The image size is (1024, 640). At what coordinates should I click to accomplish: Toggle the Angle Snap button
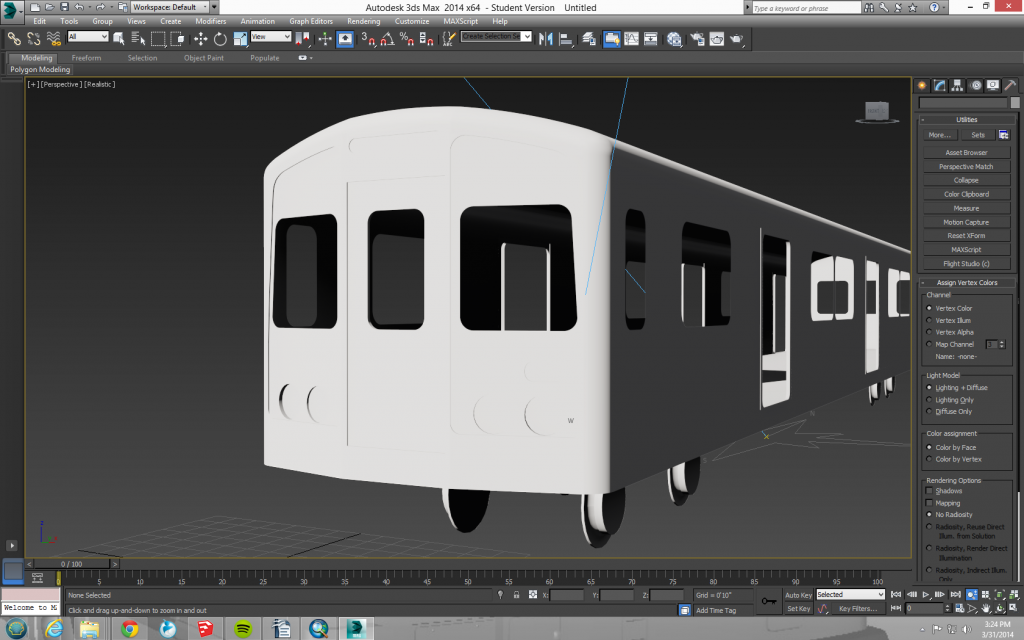pyautogui.click(x=387, y=39)
